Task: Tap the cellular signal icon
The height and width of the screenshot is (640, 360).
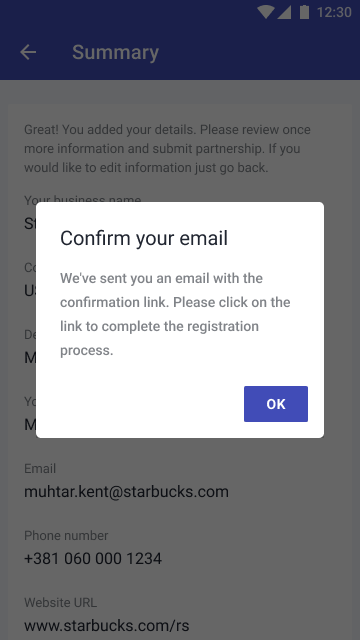Action: point(284,12)
